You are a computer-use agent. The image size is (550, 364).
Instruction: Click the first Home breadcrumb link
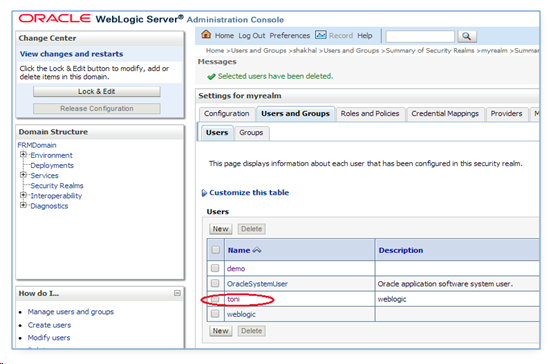click(x=215, y=50)
